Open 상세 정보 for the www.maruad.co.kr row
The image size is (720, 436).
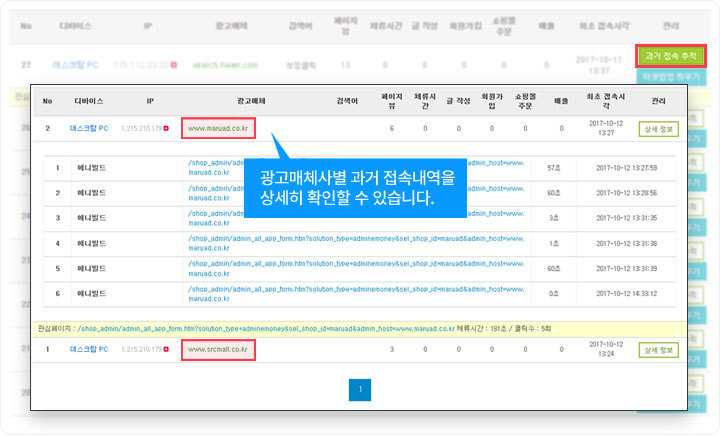[658, 129]
